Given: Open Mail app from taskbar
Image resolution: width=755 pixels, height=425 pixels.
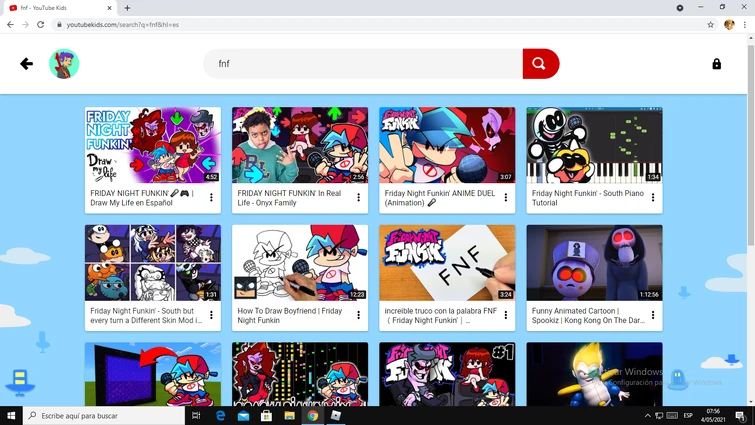Looking at the screenshot, I should [x=243, y=415].
